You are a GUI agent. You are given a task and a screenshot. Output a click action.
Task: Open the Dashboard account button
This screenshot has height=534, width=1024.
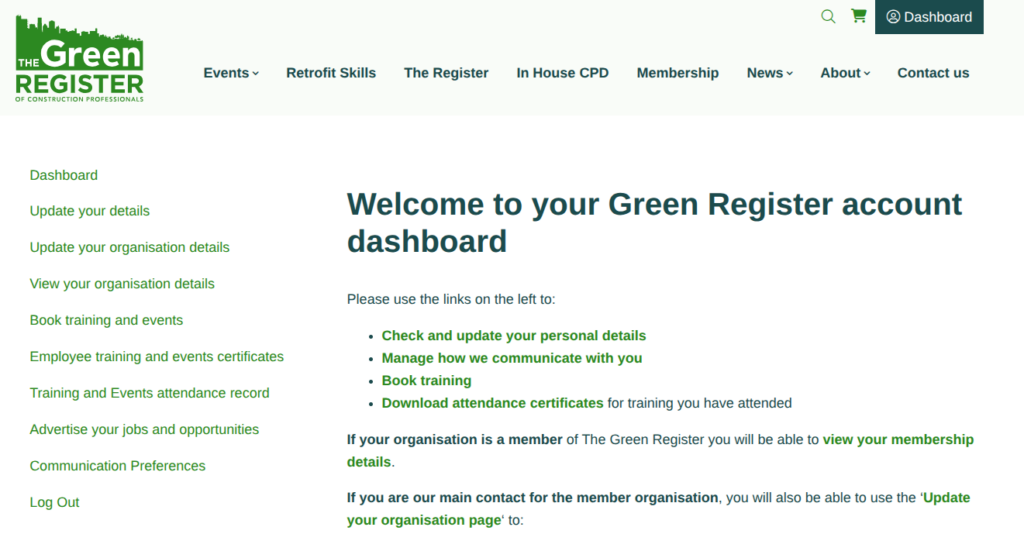tap(929, 17)
